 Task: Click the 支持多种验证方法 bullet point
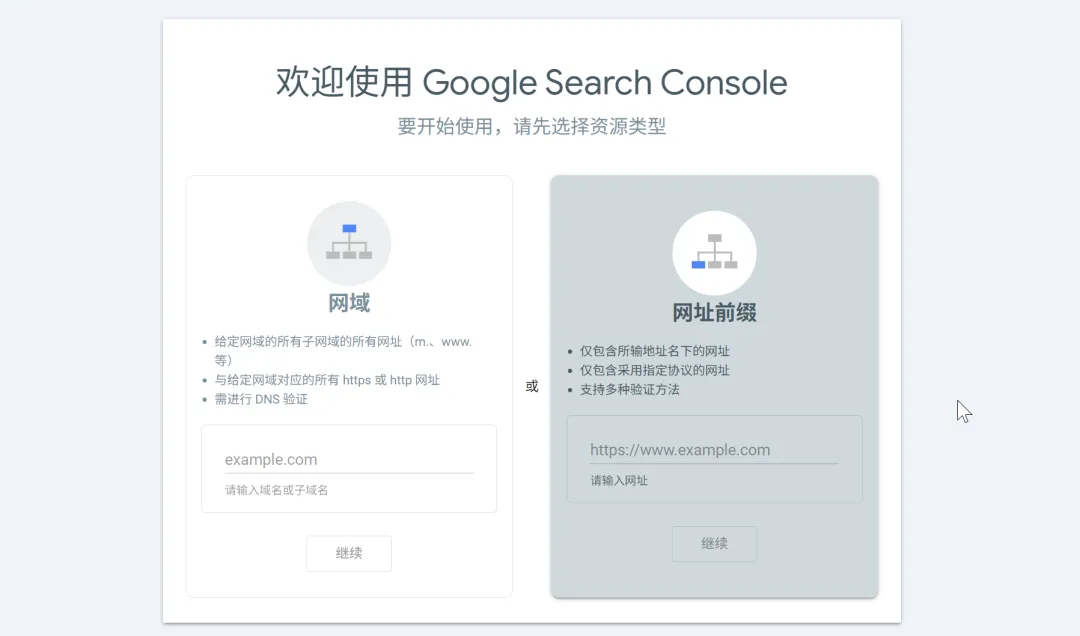(x=629, y=389)
